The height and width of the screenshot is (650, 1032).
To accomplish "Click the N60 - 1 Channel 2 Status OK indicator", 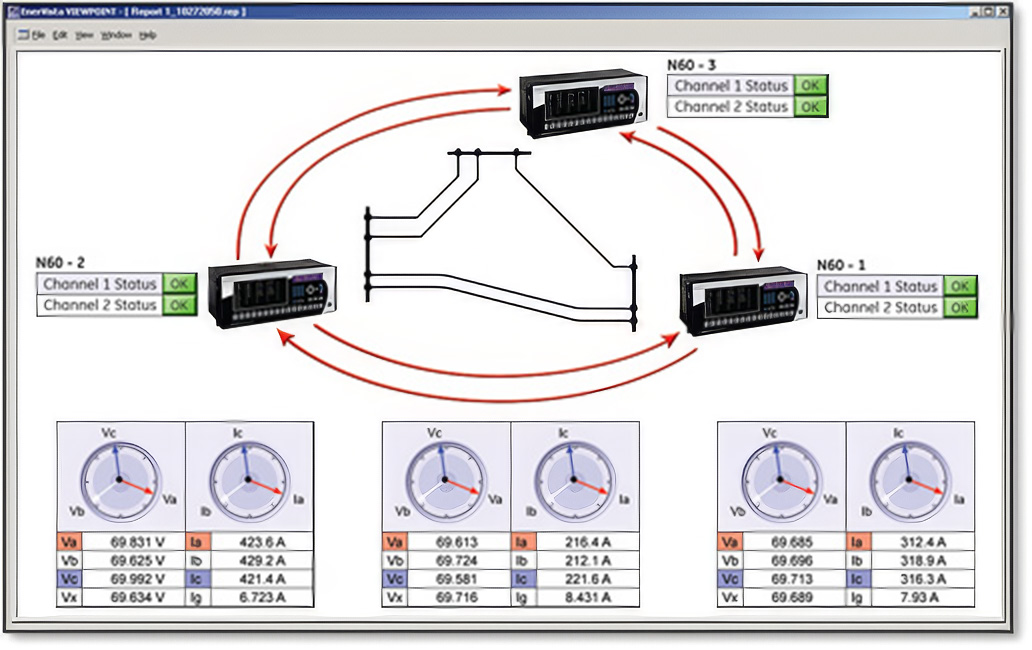I will [x=960, y=307].
